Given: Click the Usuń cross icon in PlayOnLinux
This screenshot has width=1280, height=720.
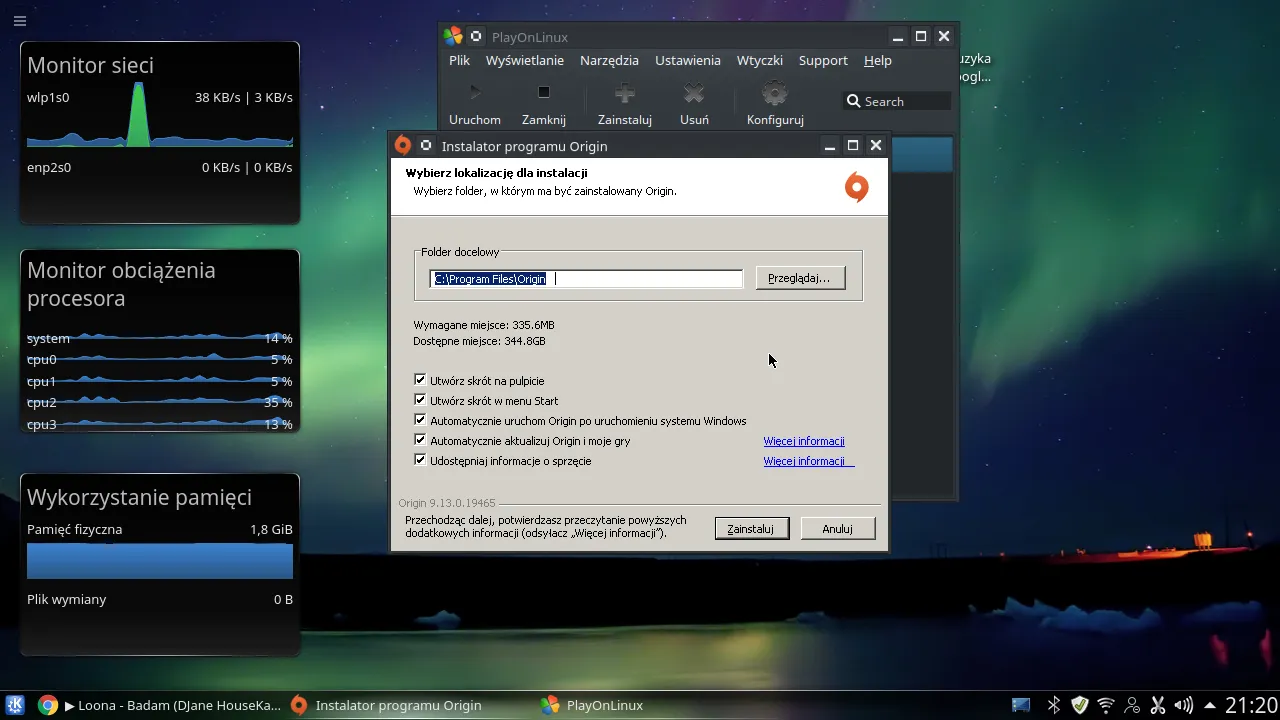Looking at the screenshot, I should click(x=694, y=94).
